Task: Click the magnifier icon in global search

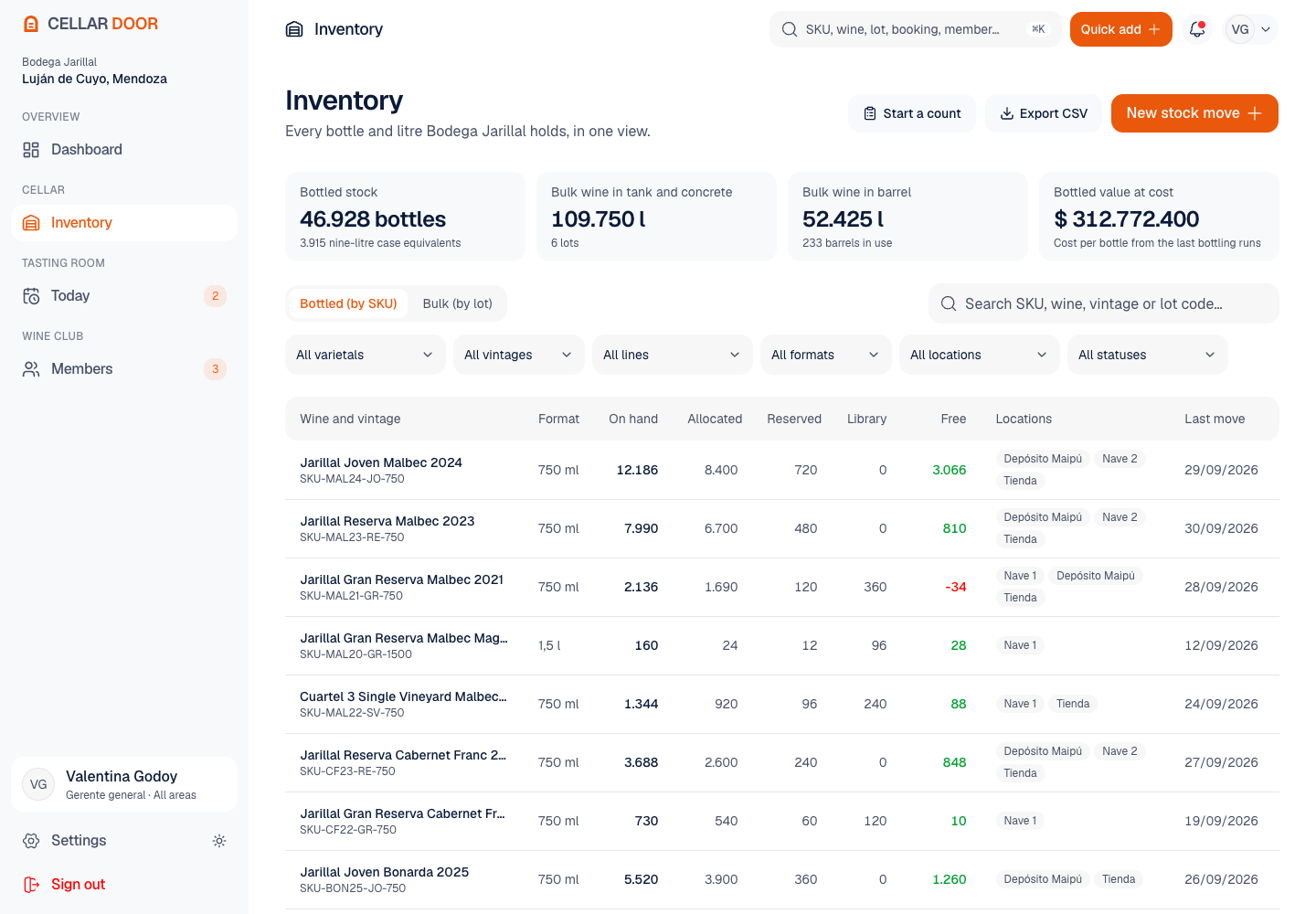Action: (x=790, y=29)
